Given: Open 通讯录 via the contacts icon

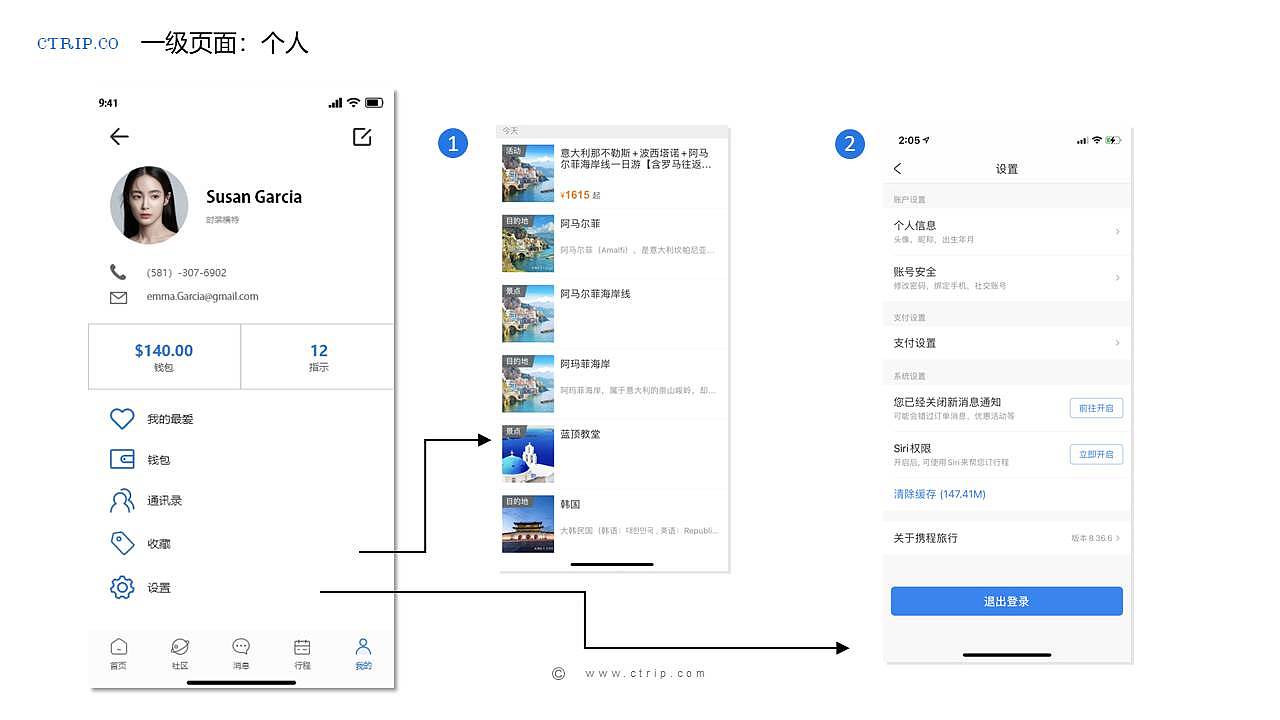Looking at the screenshot, I should [x=122, y=500].
